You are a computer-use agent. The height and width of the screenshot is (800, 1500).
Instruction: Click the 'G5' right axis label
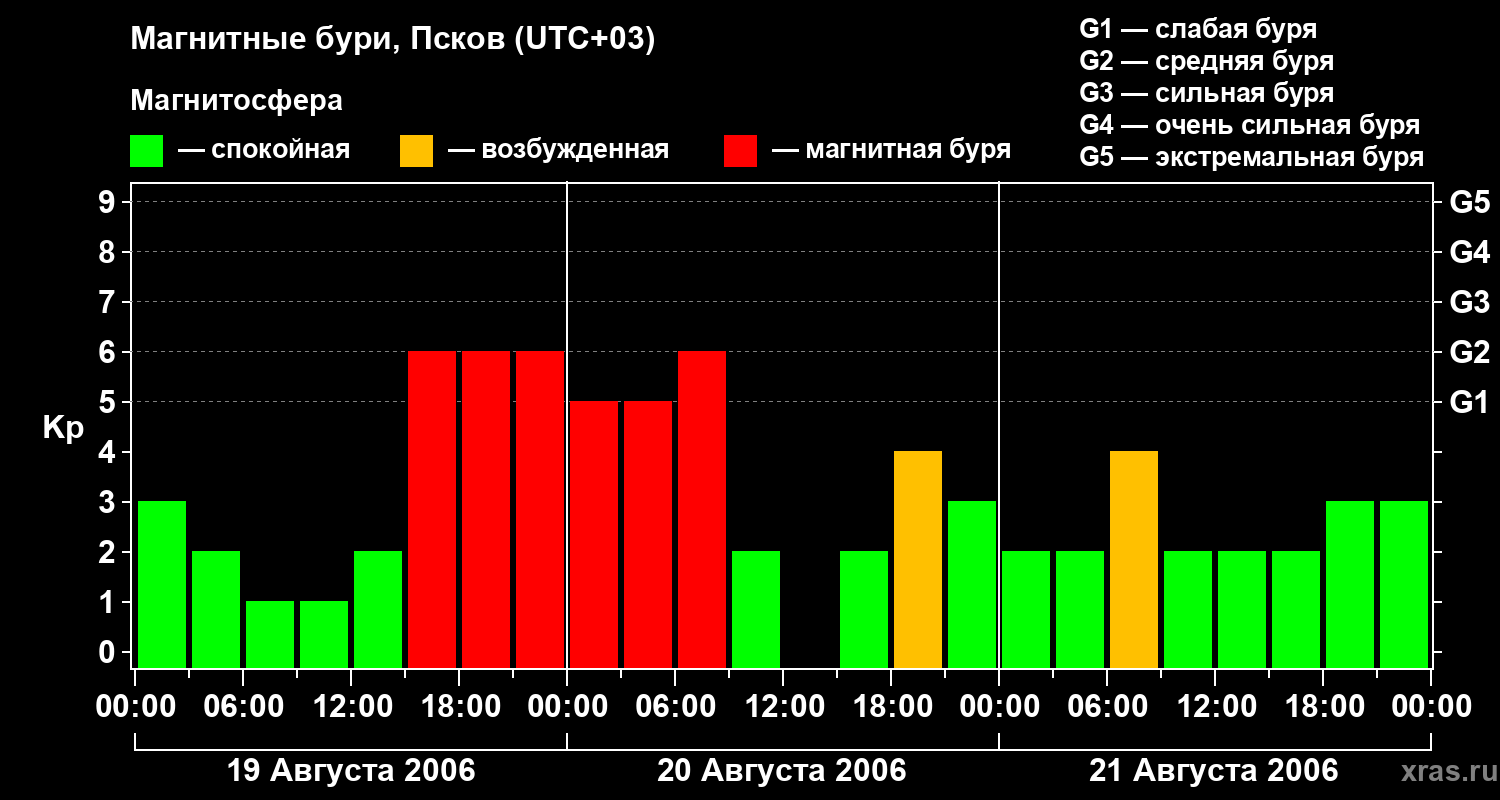tap(1469, 202)
